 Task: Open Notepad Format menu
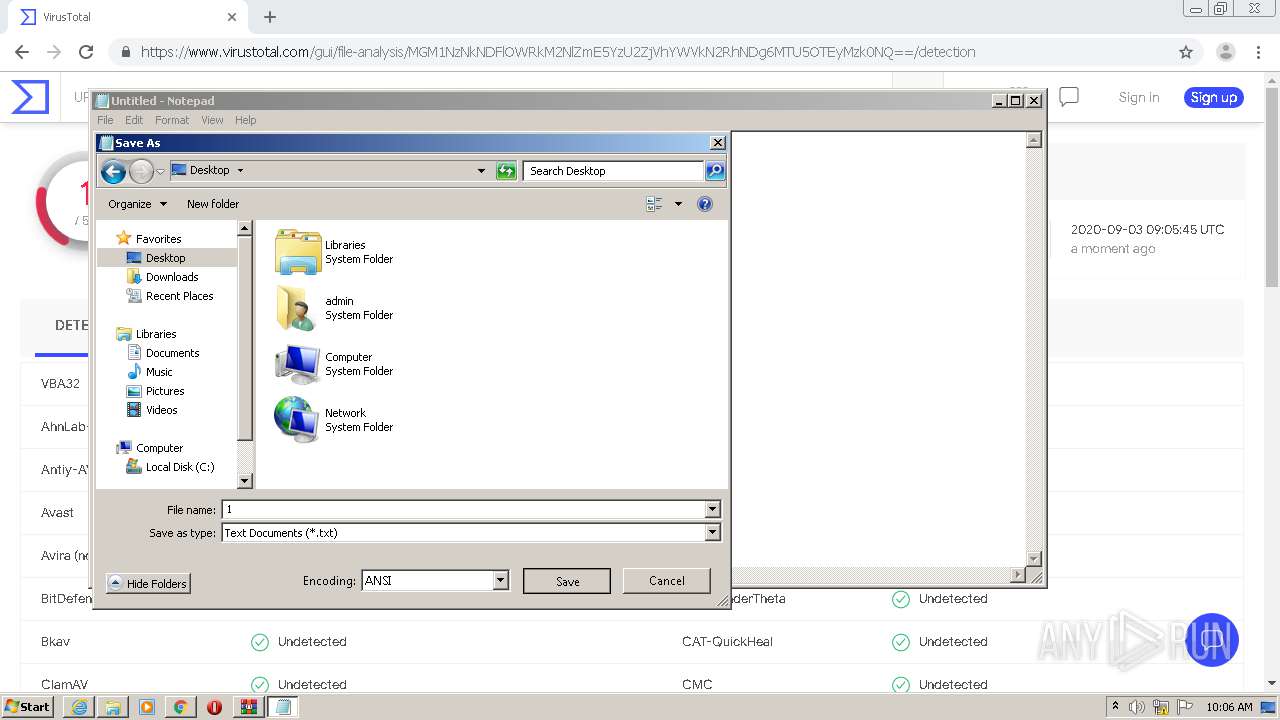click(172, 120)
